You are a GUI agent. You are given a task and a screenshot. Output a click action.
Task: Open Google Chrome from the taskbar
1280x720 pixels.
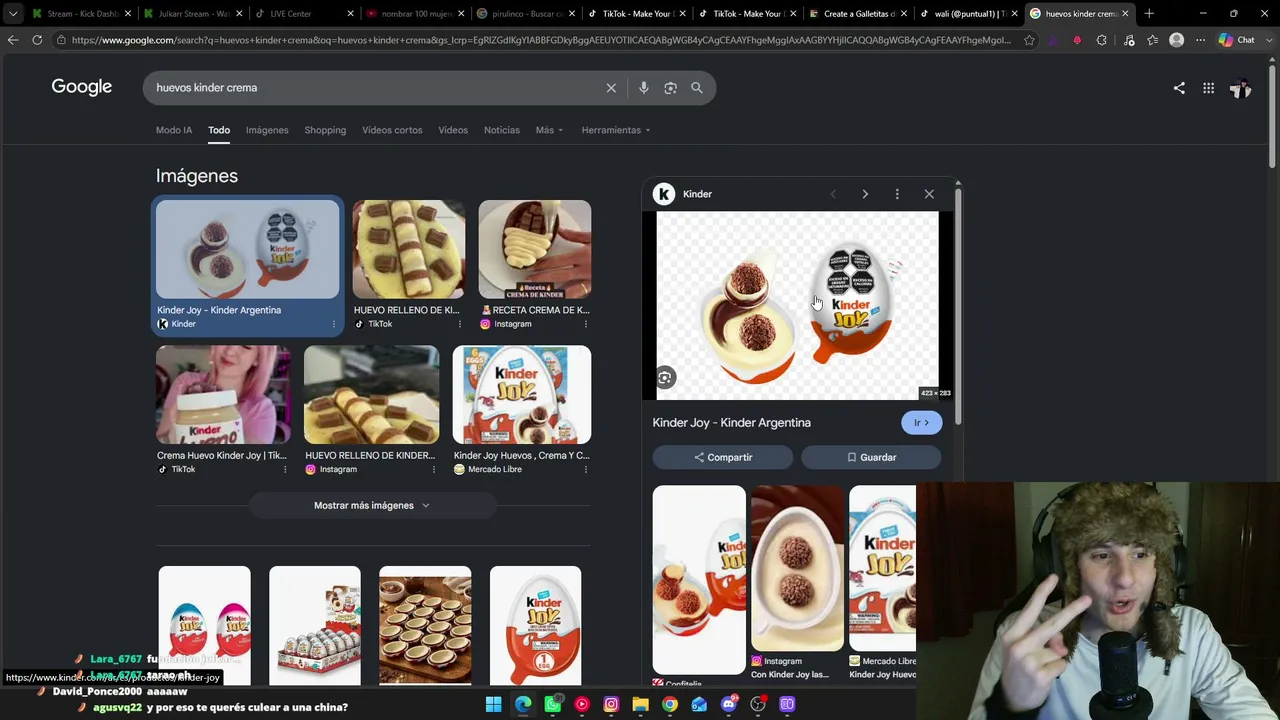tap(670, 705)
